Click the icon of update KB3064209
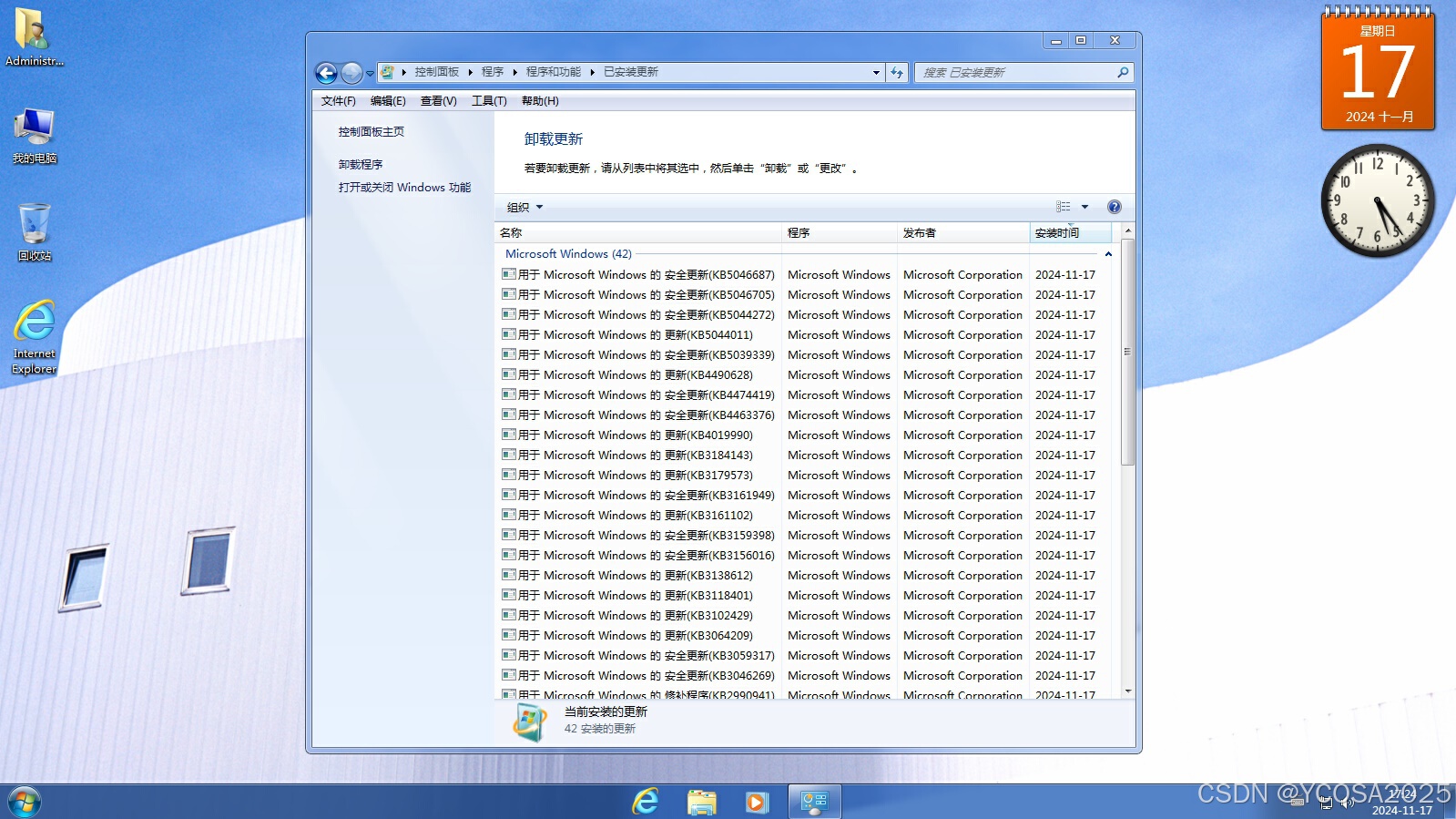 509,635
